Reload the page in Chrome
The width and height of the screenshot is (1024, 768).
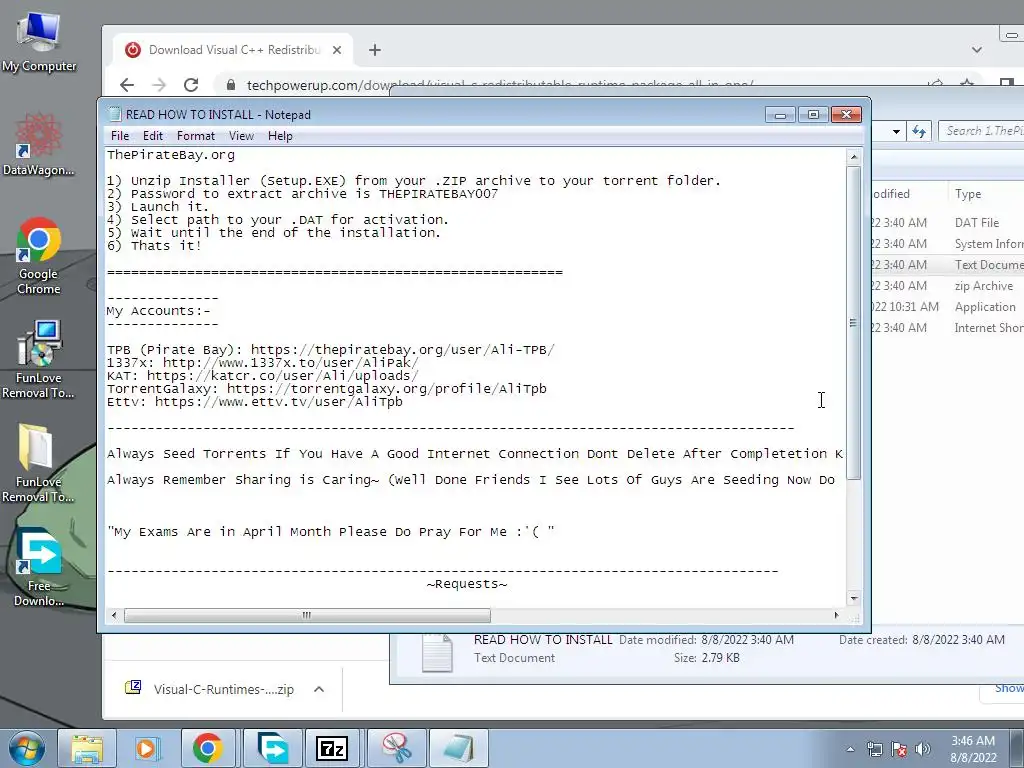click(191, 84)
